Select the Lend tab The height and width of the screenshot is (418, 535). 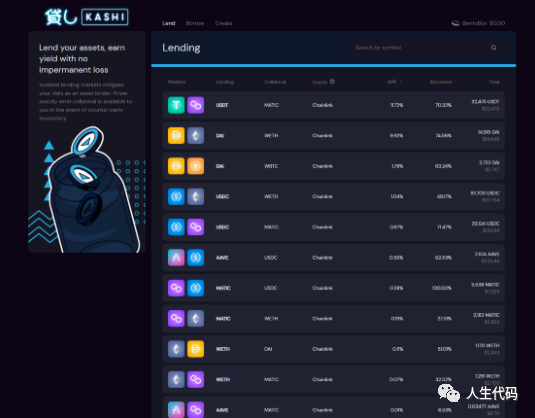point(169,23)
